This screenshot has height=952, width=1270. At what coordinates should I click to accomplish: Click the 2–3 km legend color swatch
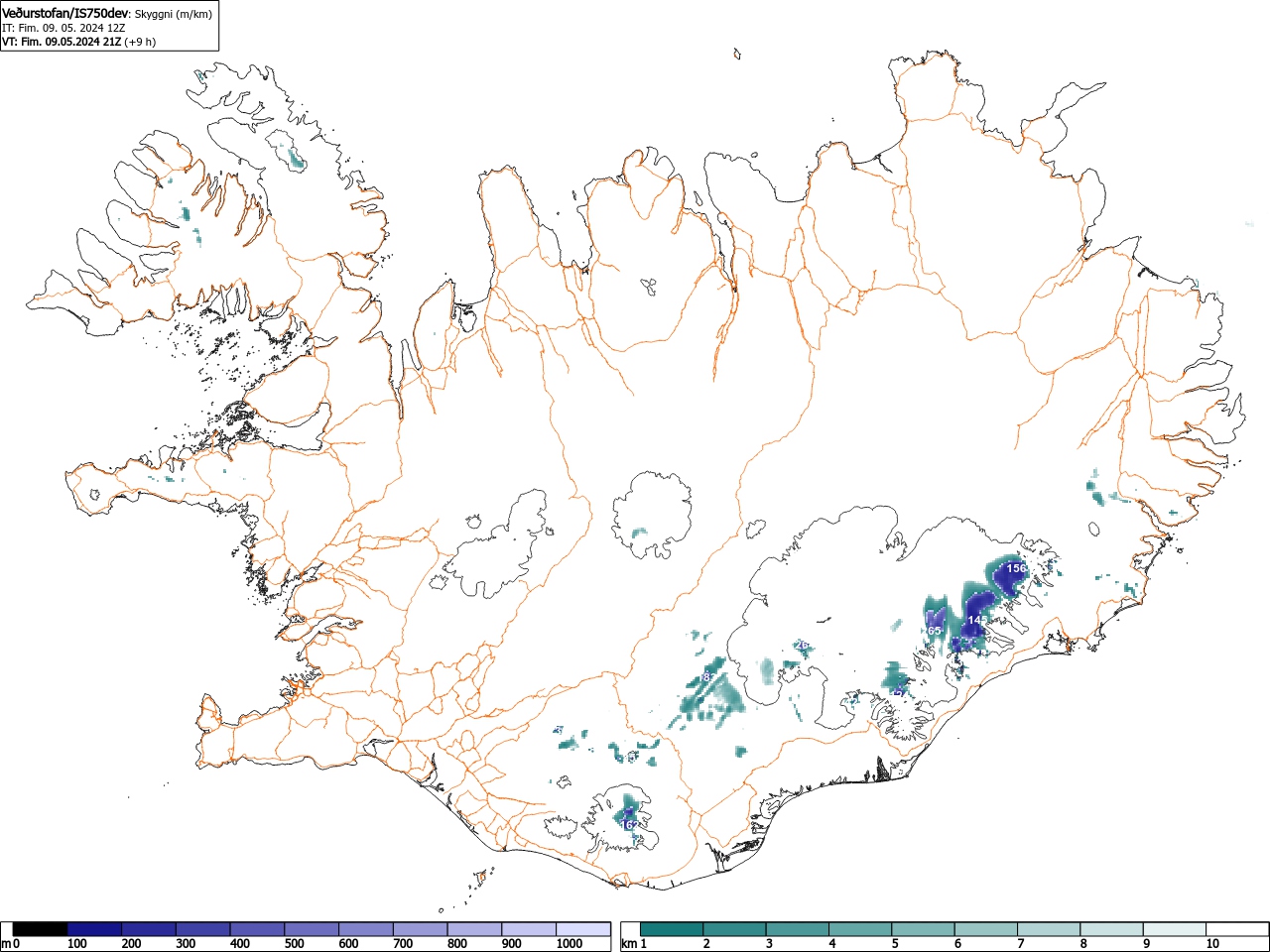click(736, 929)
